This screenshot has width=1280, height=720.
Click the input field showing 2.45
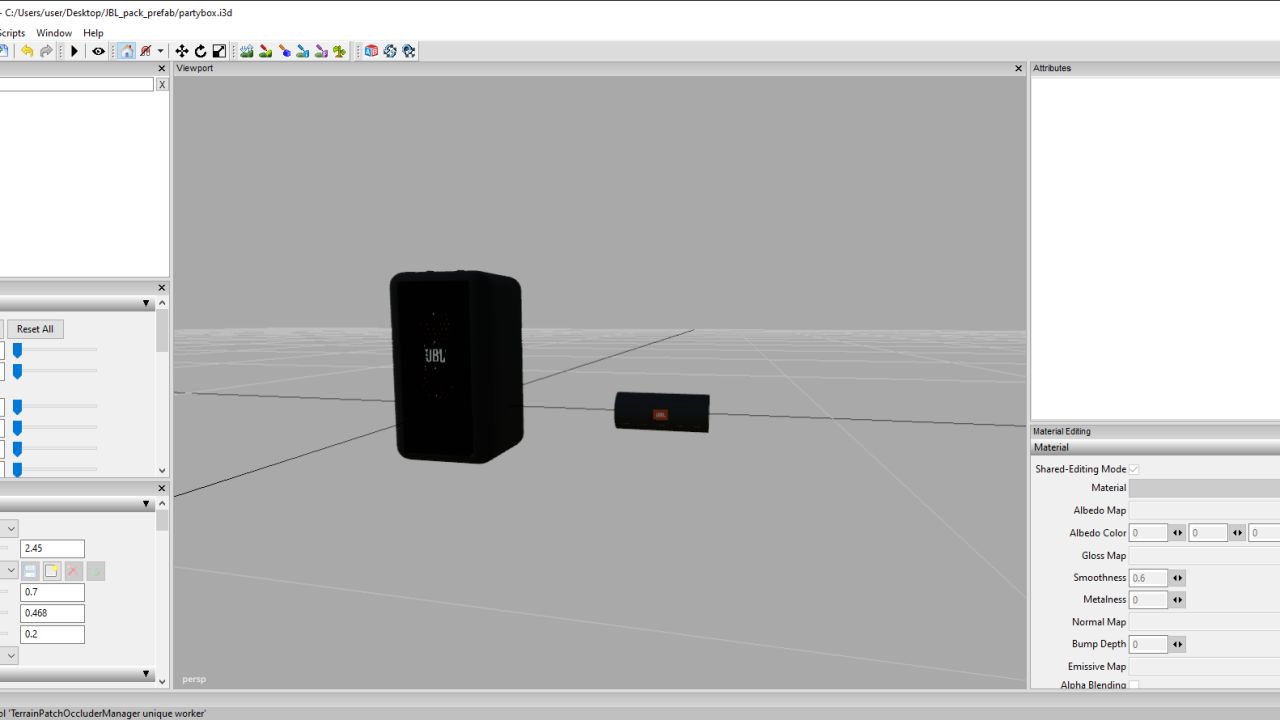53,548
